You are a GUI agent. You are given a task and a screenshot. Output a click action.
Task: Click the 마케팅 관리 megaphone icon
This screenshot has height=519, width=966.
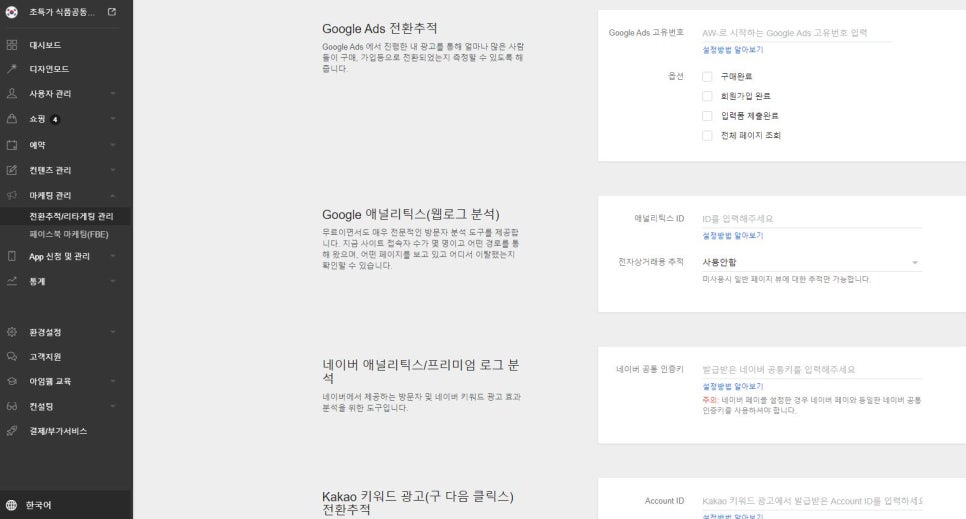point(12,195)
